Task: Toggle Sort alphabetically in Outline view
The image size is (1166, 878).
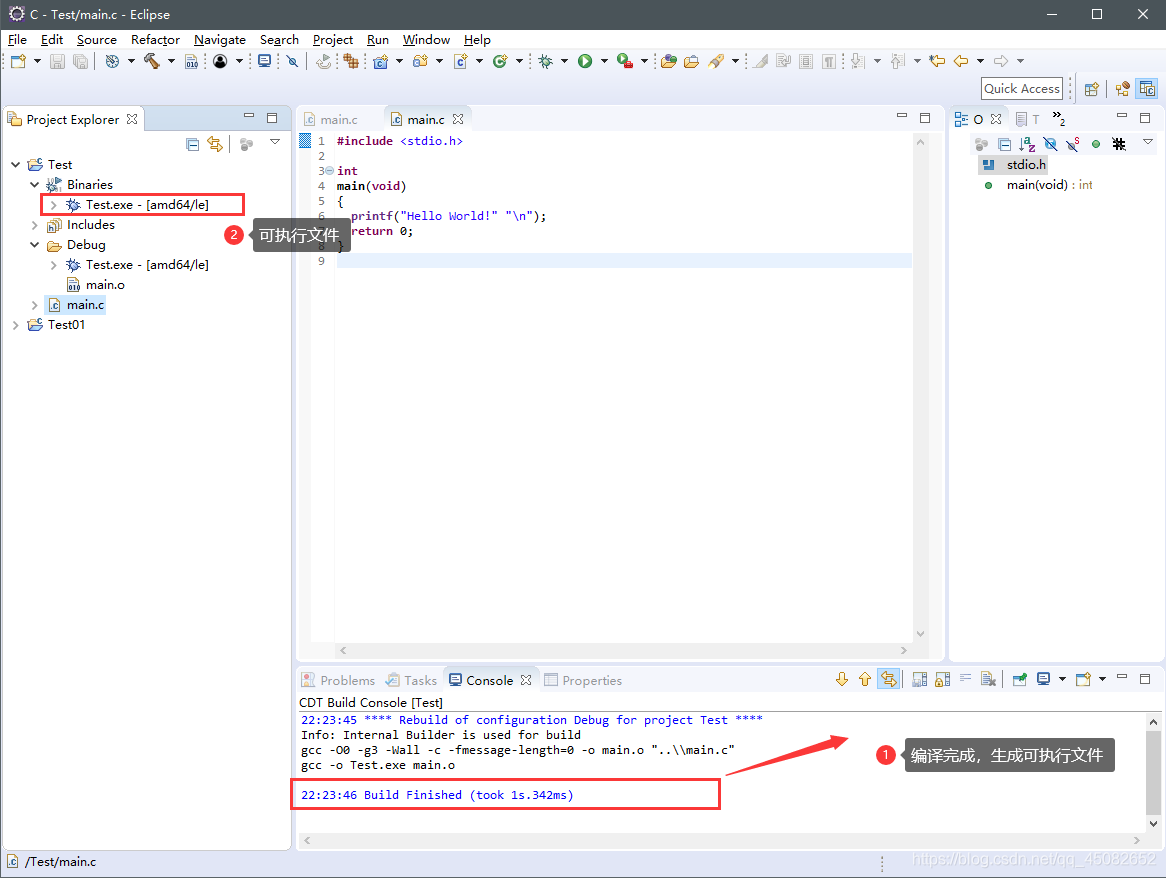Action: 1027,144
